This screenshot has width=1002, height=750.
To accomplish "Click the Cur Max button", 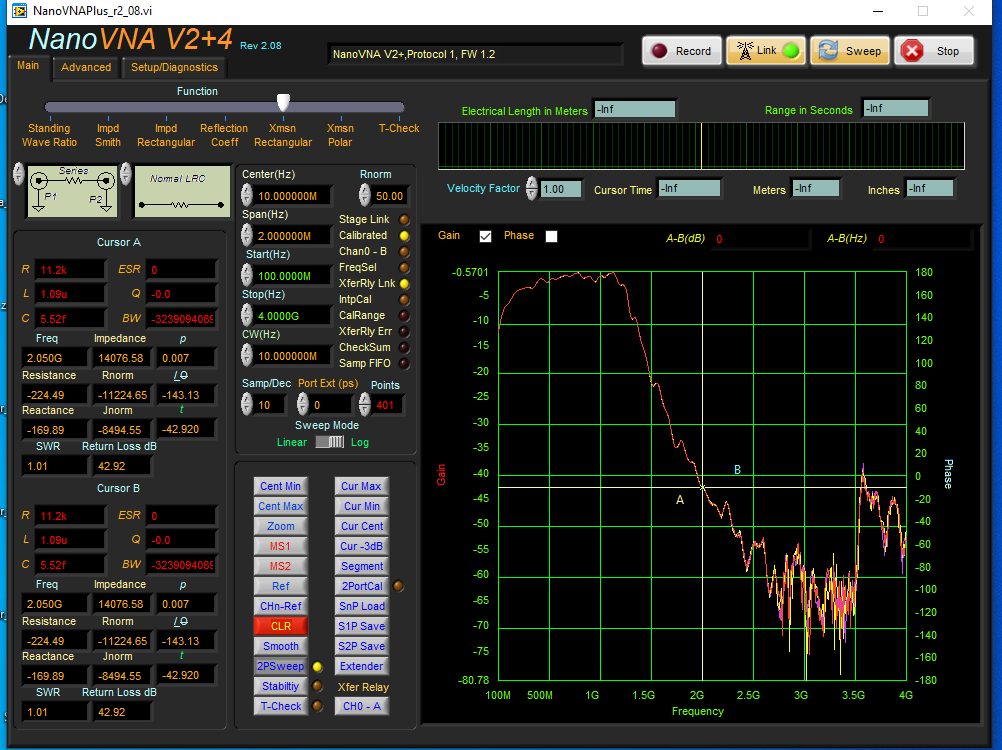I will (x=362, y=486).
